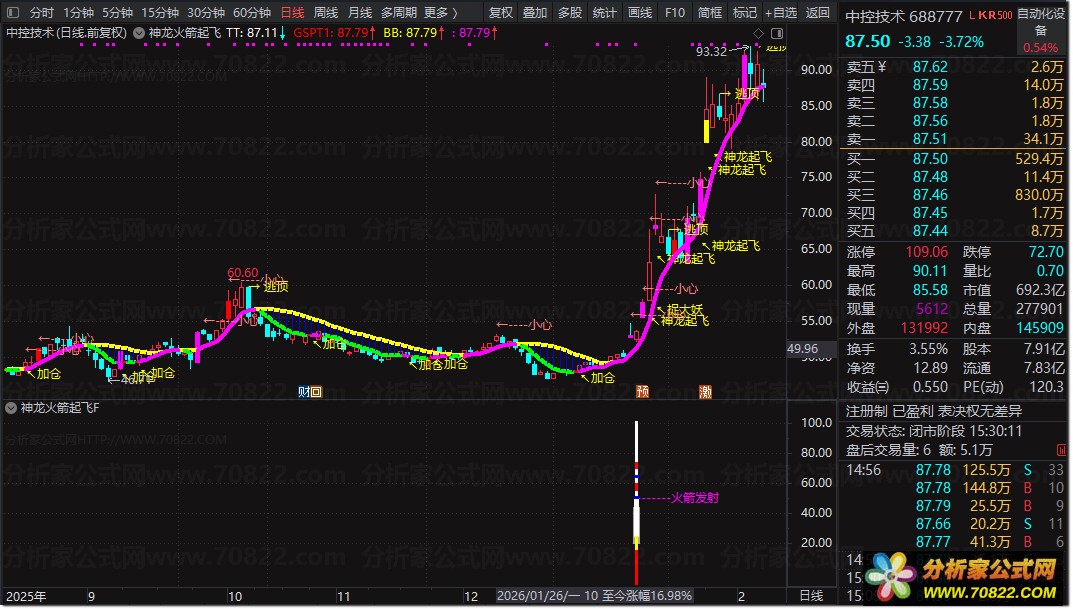
Task: Toggle 简框 simple frame view
Action: point(710,13)
